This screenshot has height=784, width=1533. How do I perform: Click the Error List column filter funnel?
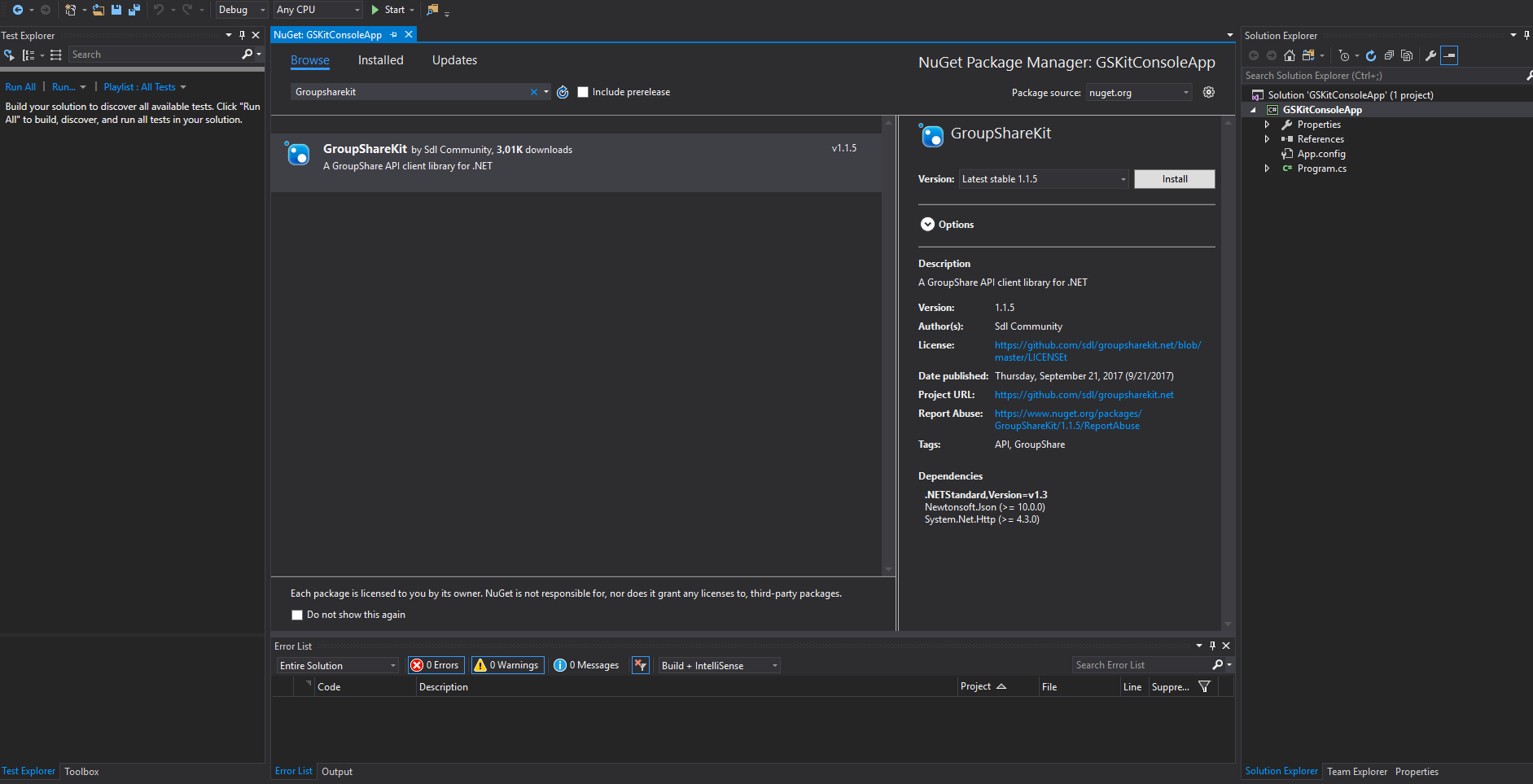1204,686
